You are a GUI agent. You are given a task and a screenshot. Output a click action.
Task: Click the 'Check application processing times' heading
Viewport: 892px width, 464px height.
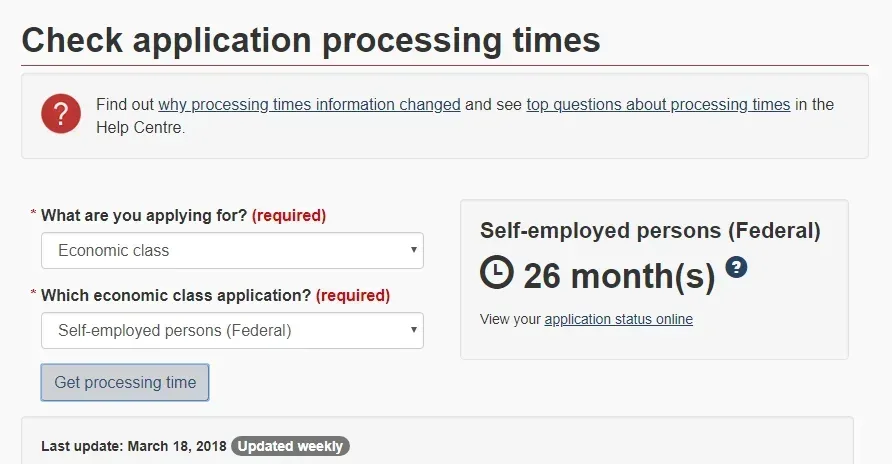point(311,40)
